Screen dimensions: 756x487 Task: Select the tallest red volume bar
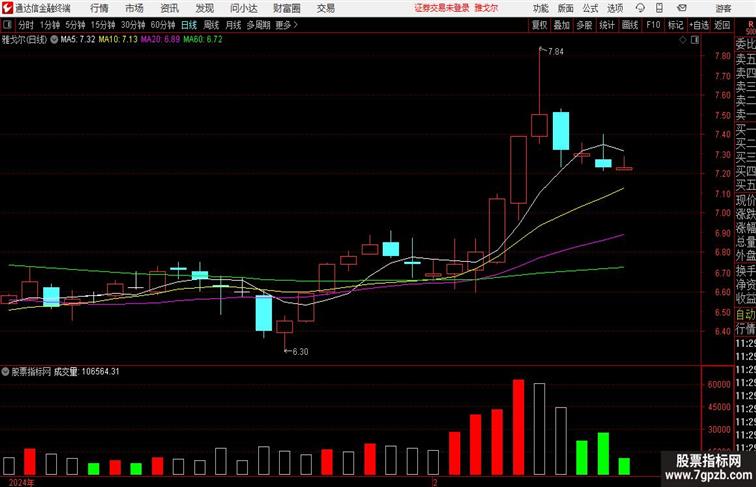click(518, 427)
